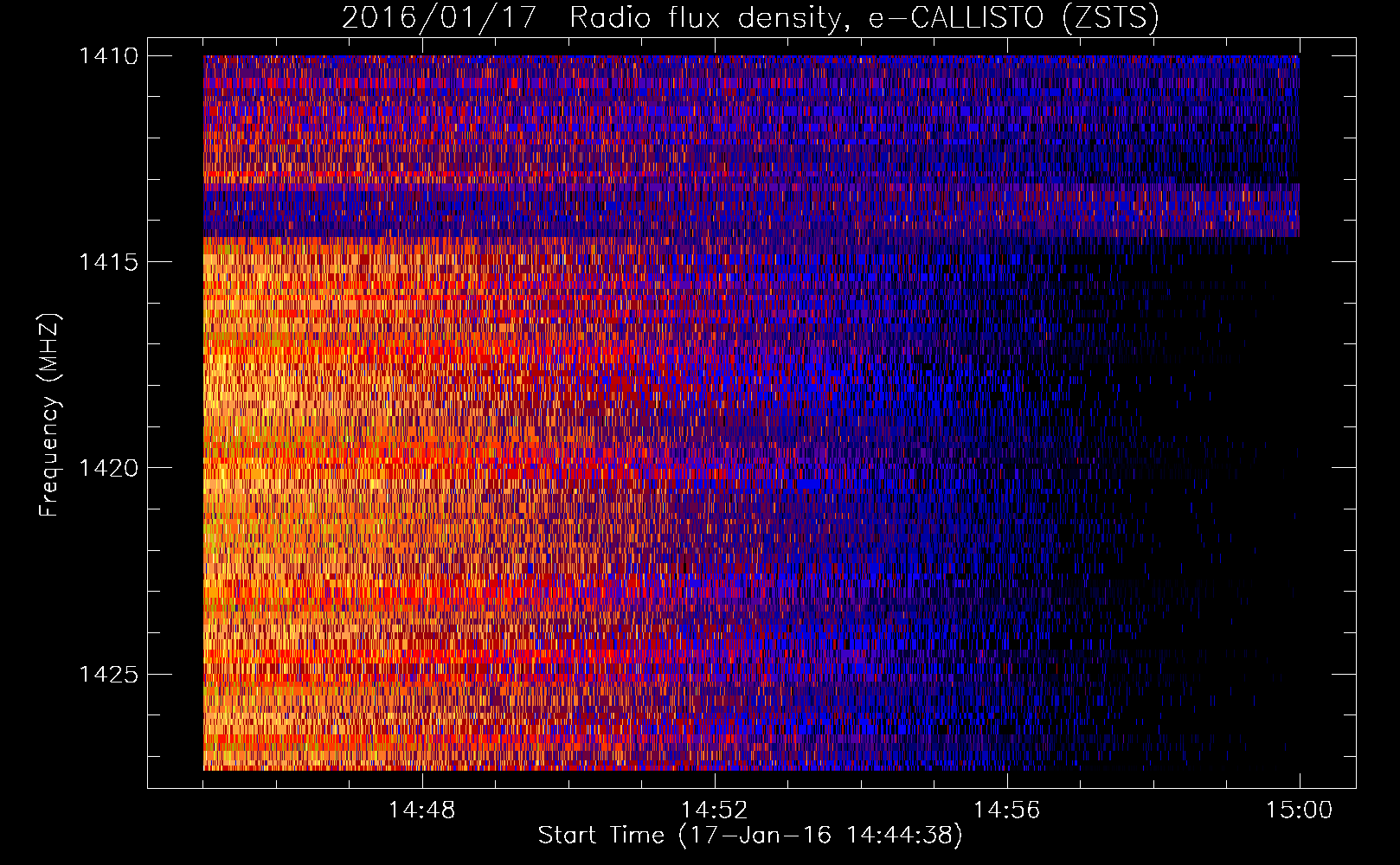Click the '14:56' time axis label

1007,810
